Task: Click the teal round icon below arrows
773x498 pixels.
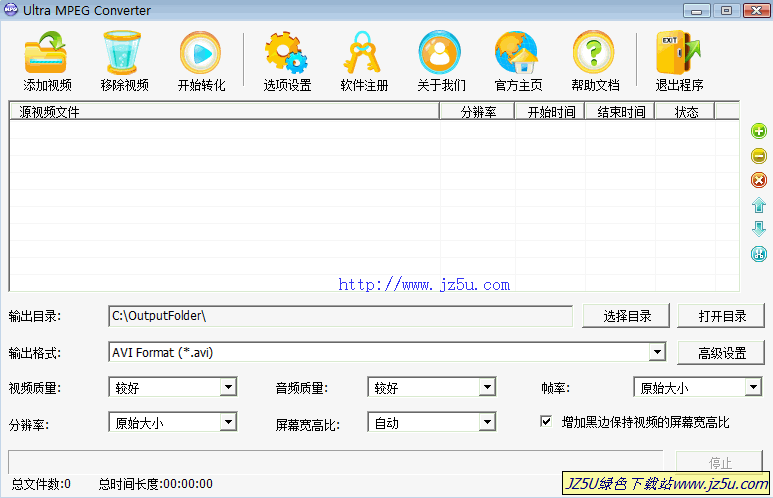Action: click(759, 254)
